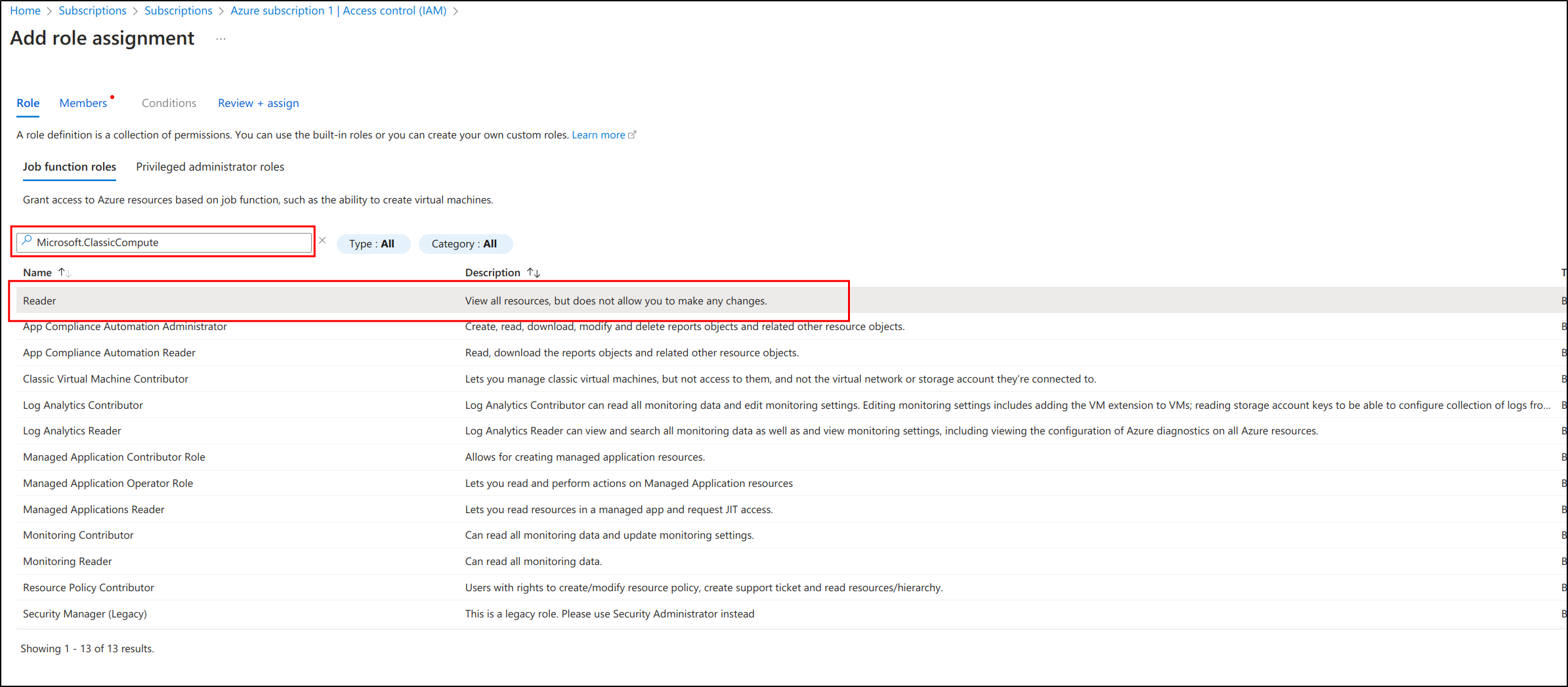Go to Home in the breadcrumb

click(26, 10)
